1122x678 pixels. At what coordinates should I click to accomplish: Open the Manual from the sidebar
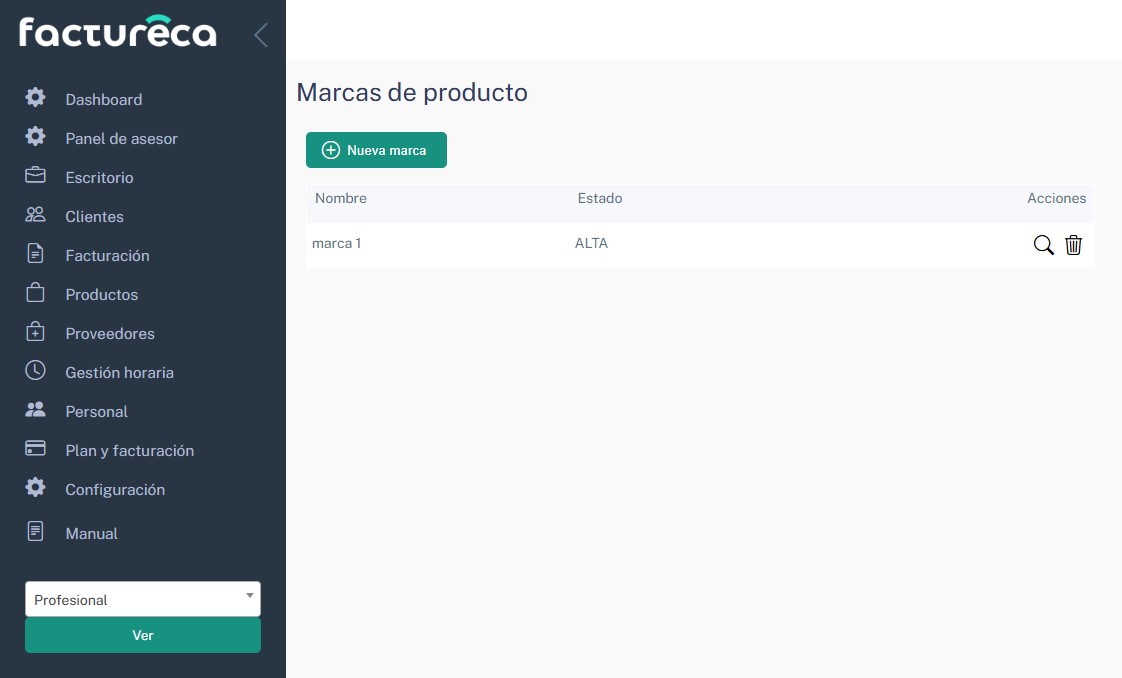pos(91,533)
